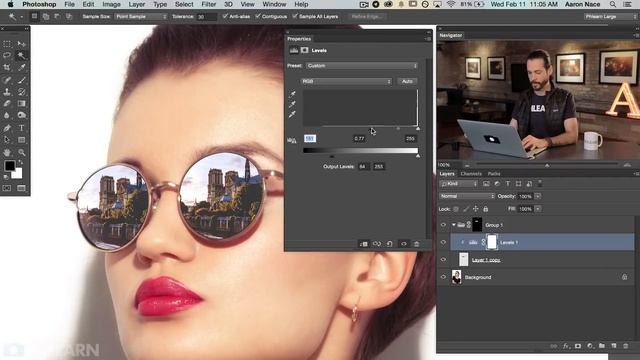Select the Hand tool
This screenshot has width=640, height=360.
[7, 153]
